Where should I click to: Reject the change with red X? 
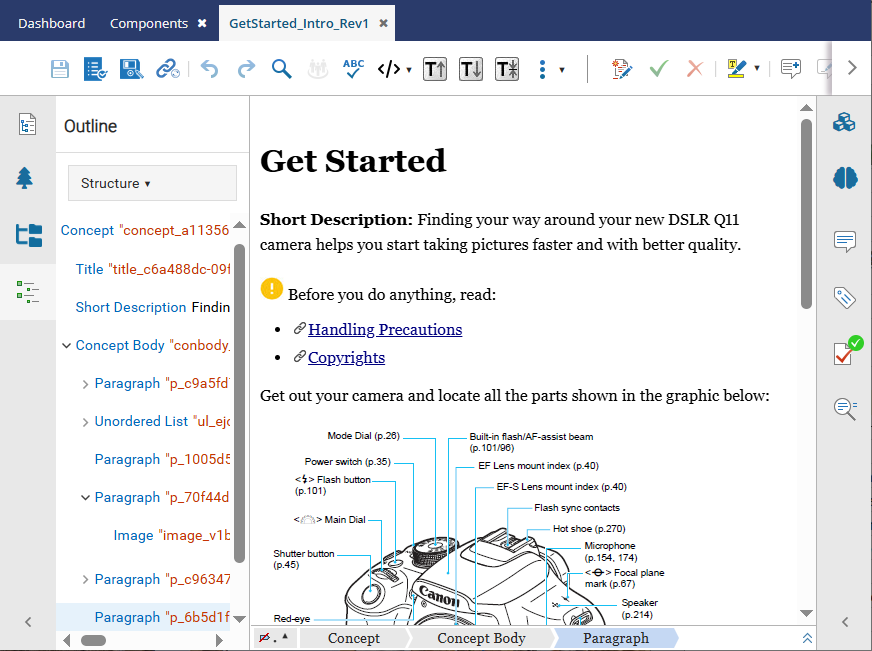[x=695, y=69]
